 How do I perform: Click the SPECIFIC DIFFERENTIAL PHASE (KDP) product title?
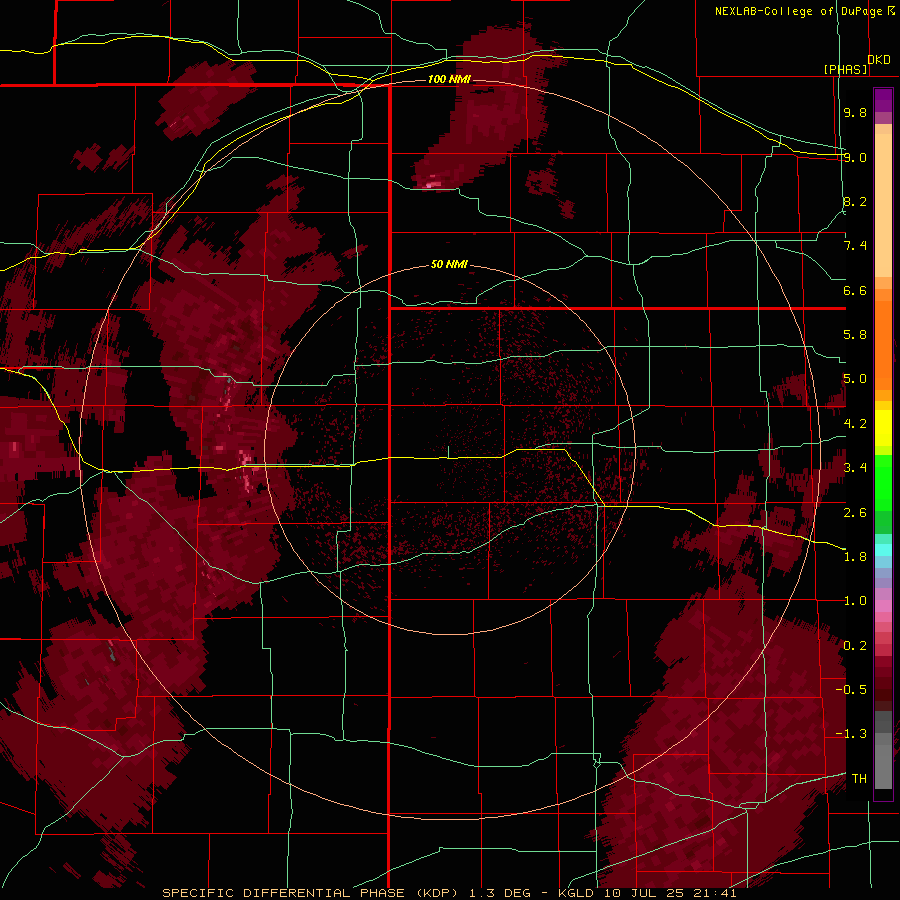coord(312,893)
